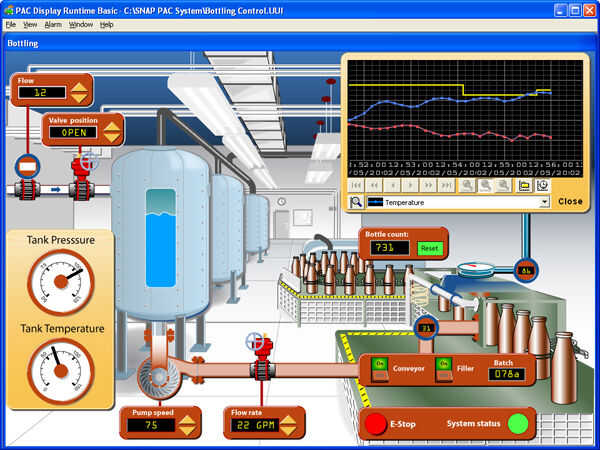Click the Batch field showing 078a
Screen dimensions: 600x450
pos(507,374)
